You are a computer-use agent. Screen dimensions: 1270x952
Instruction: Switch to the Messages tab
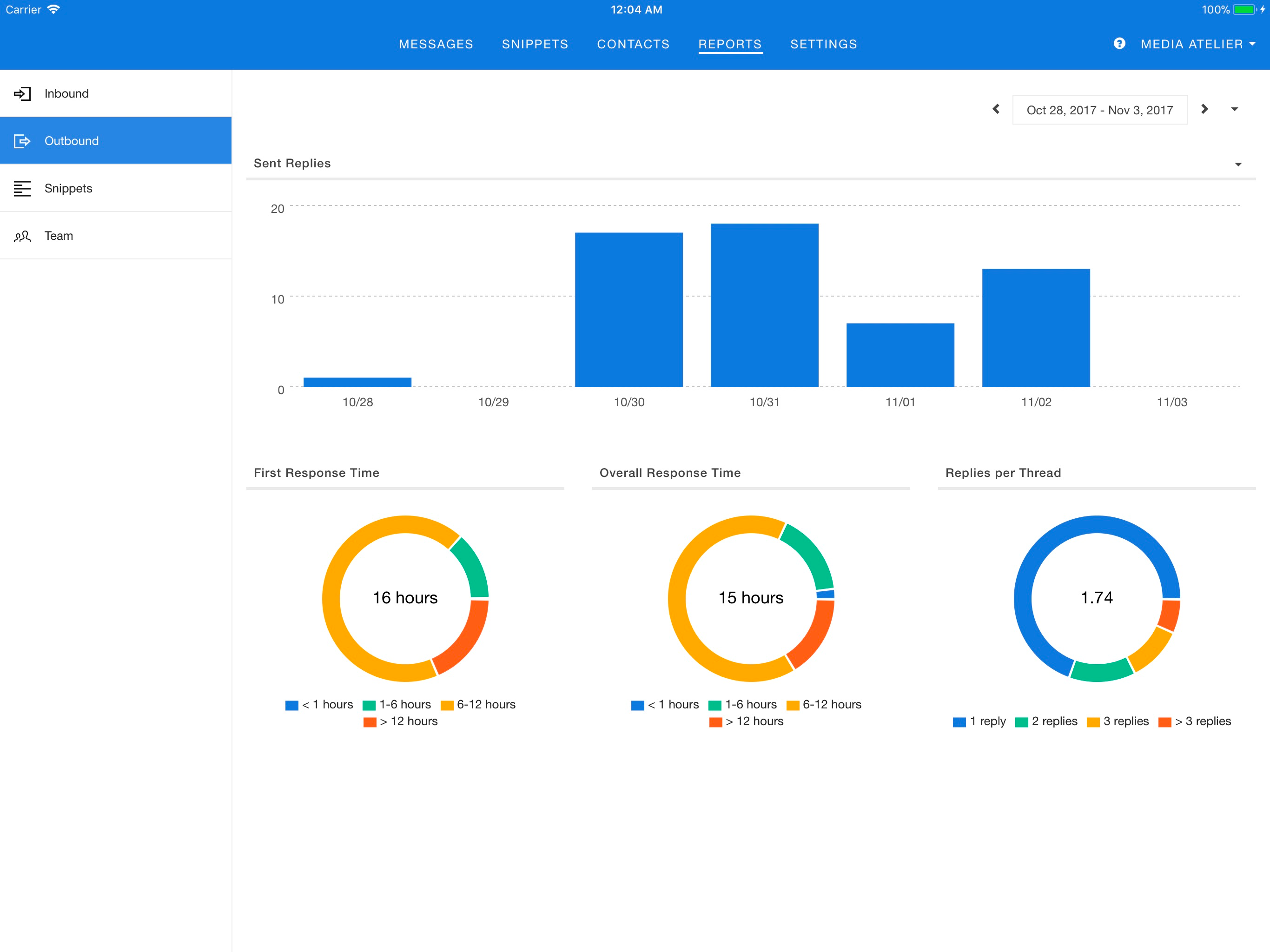tap(436, 44)
